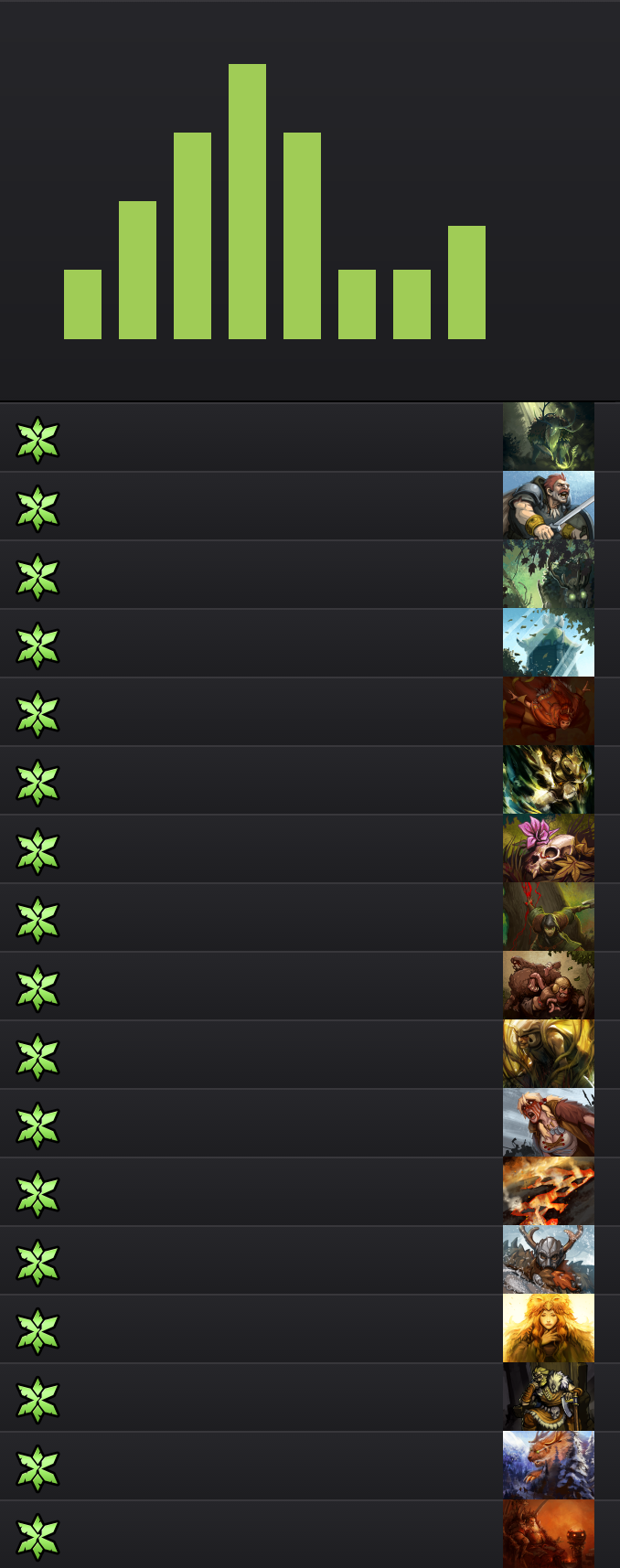Click the leaf icon in the horned-helmet dwarf row

coord(37,1263)
